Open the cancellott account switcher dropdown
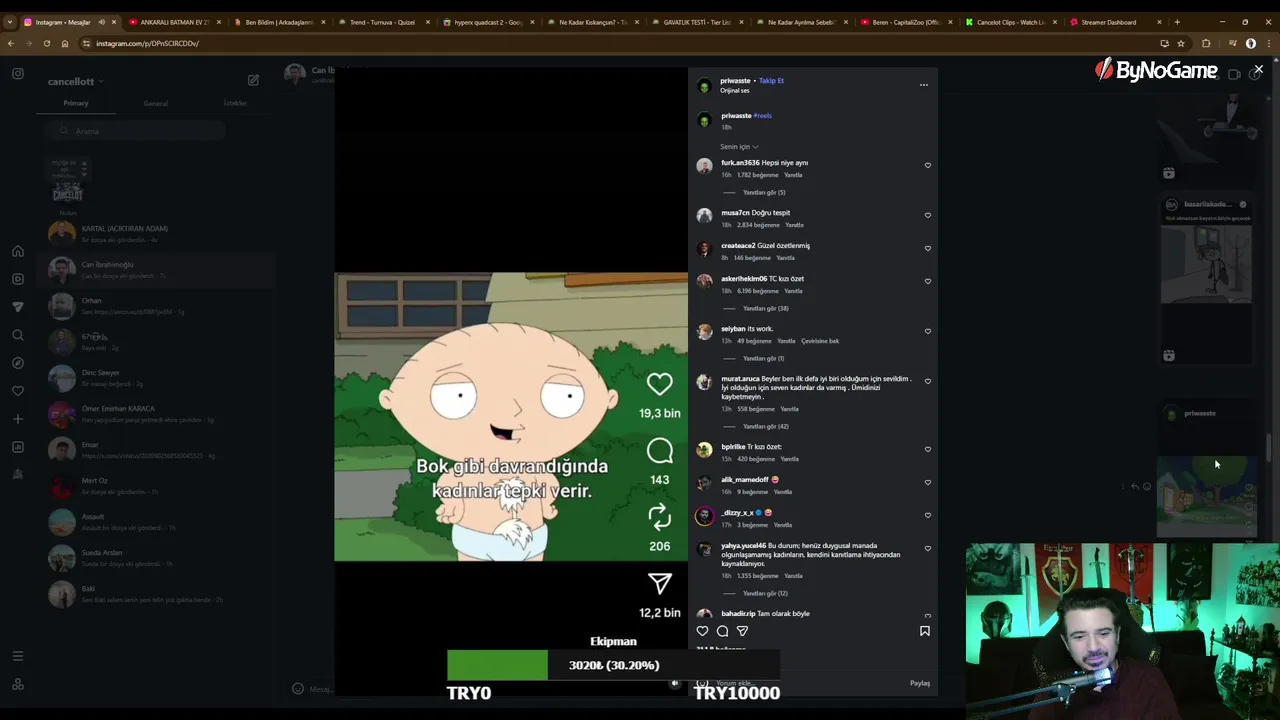Viewport: 1280px width, 720px height. [75, 81]
